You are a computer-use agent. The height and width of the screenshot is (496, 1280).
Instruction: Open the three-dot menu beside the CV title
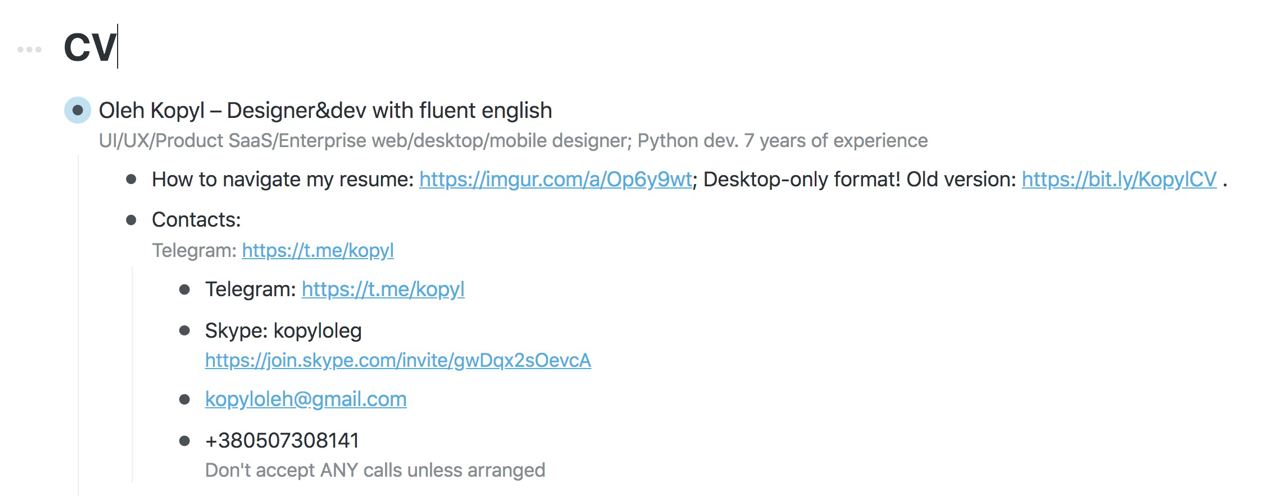pos(30,49)
